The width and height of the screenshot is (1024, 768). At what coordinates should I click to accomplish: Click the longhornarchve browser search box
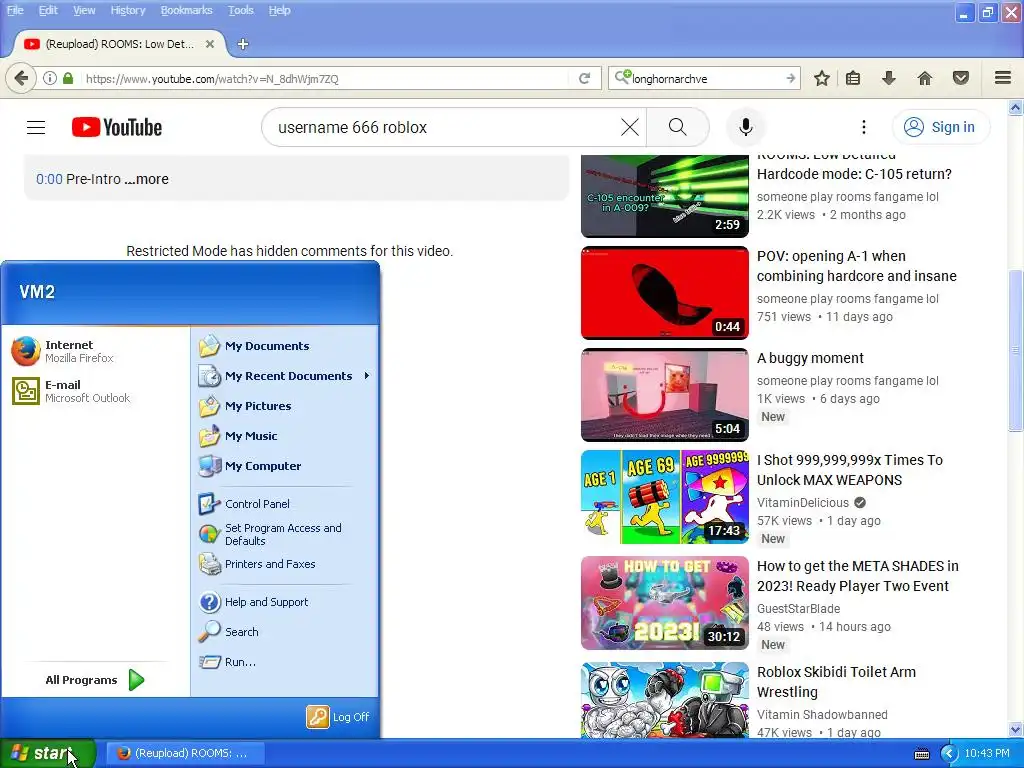(705, 78)
